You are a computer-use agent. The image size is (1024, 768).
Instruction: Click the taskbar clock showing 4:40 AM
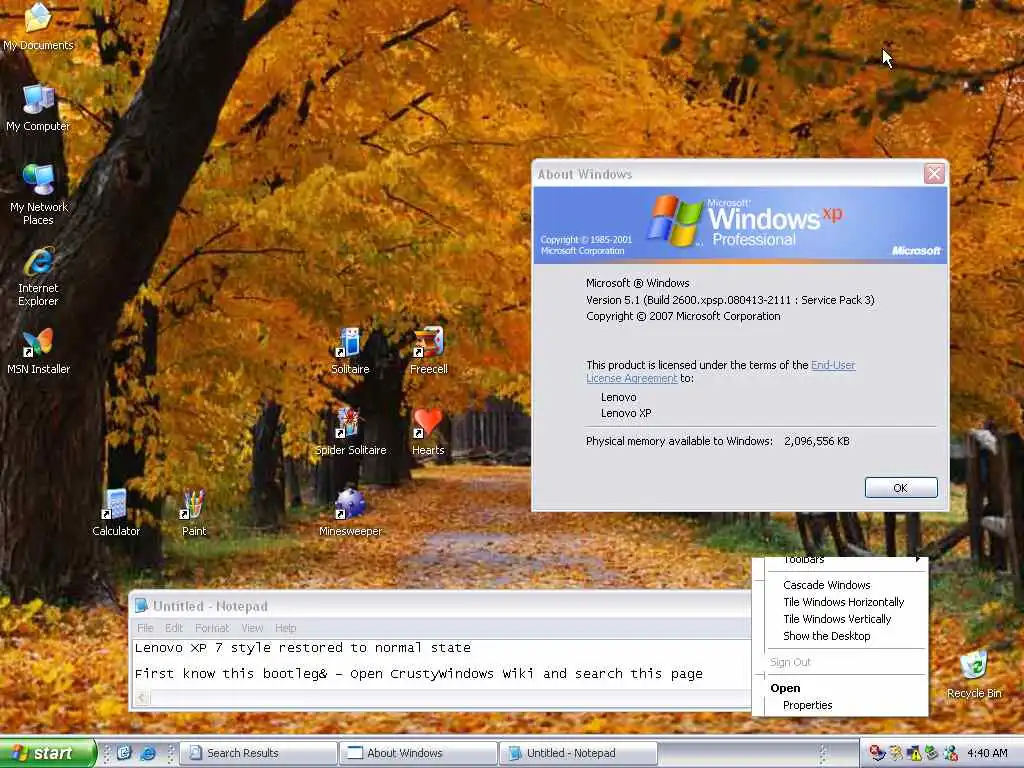(987, 753)
